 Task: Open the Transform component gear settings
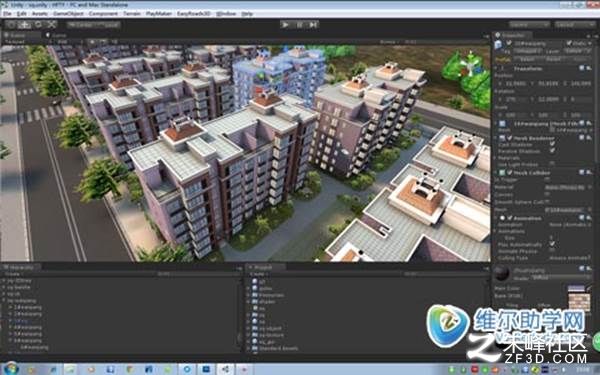click(x=589, y=68)
